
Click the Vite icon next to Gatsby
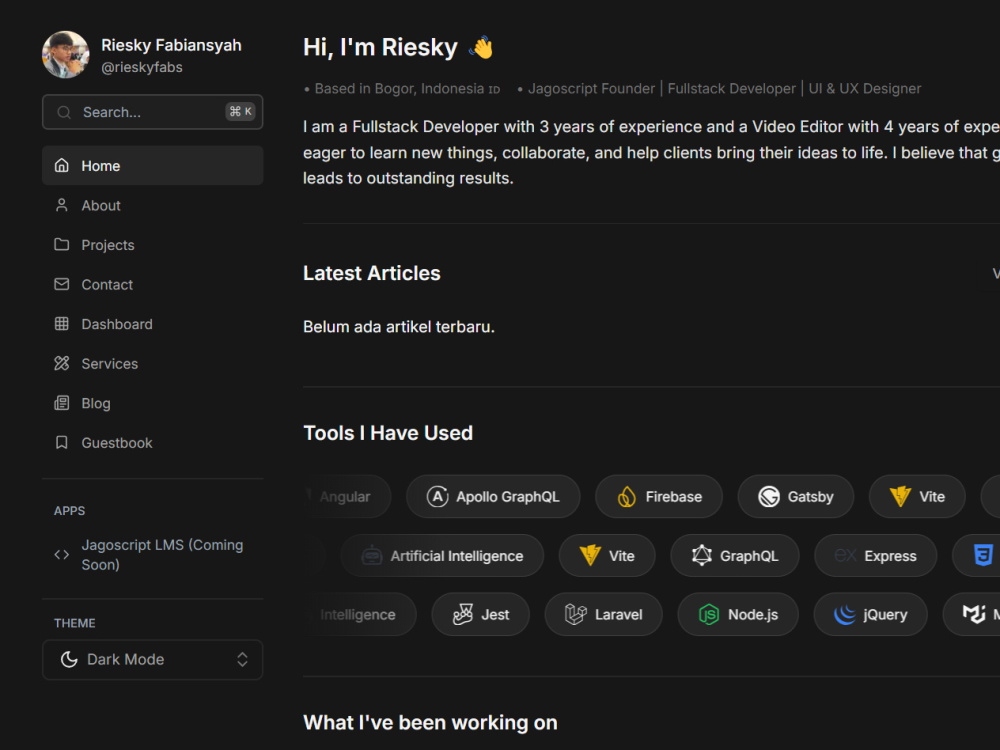click(900, 496)
